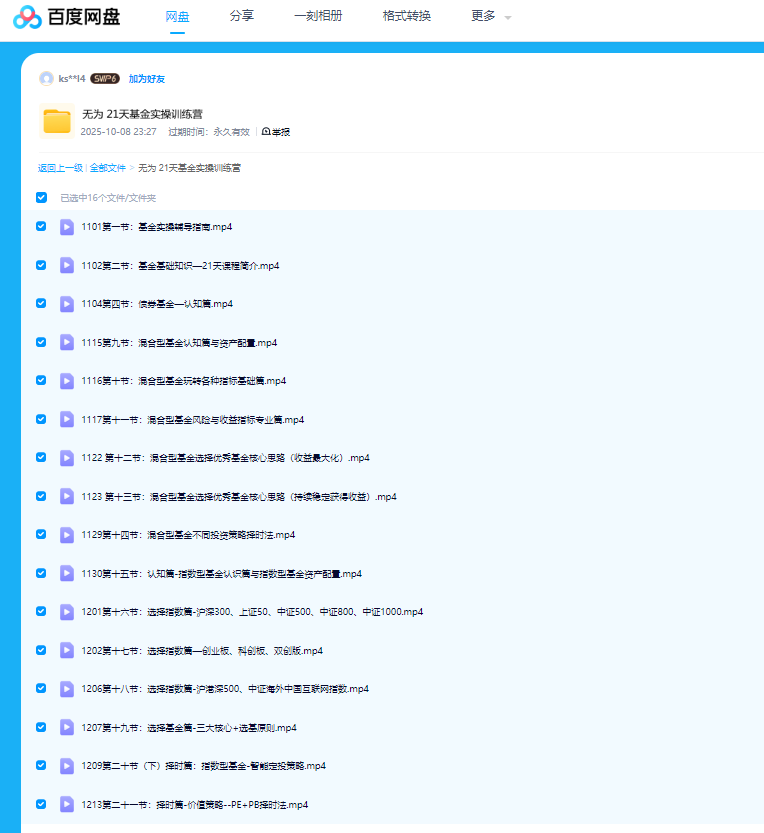Expand the 更多 dropdown menu

coord(491,17)
